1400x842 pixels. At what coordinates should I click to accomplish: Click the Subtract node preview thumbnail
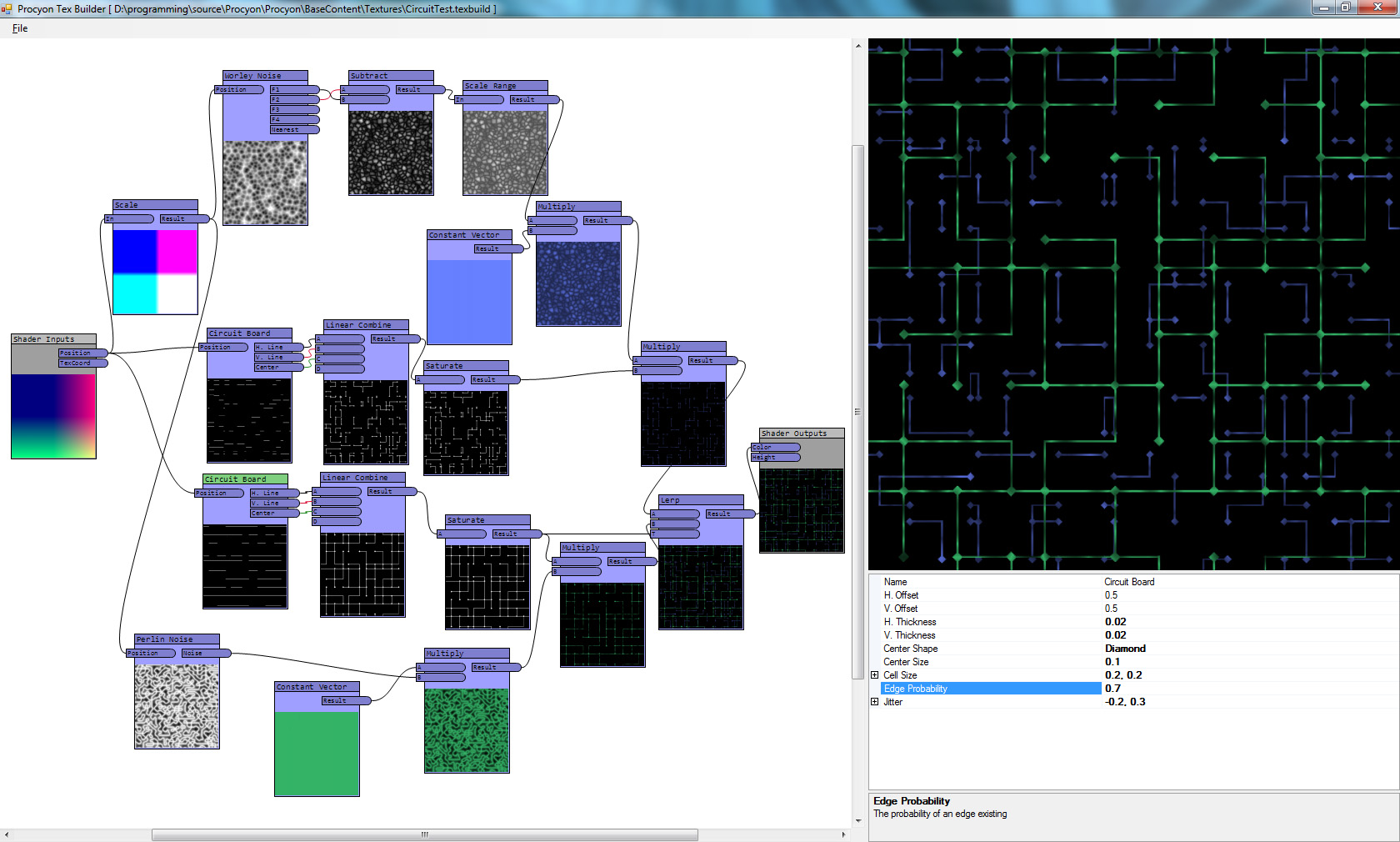pos(391,153)
